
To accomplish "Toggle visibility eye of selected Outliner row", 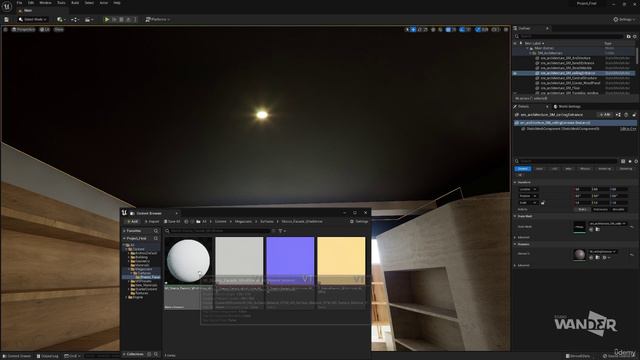I will point(515,73).
